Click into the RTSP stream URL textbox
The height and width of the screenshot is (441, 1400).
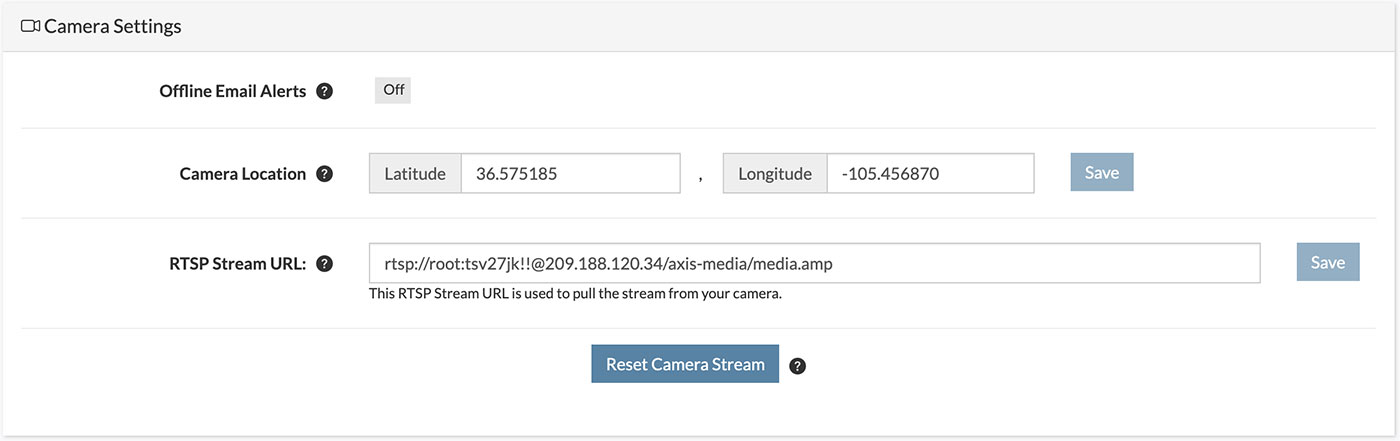point(814,263)
